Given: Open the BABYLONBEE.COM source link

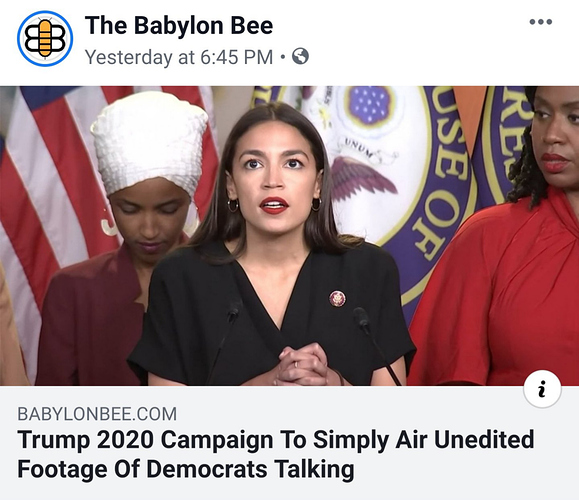Looking at the screenshot, I should coord(97,414).
